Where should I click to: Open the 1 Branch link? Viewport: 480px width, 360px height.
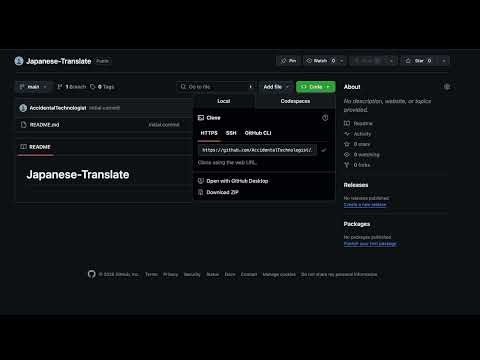coord(72,87)
